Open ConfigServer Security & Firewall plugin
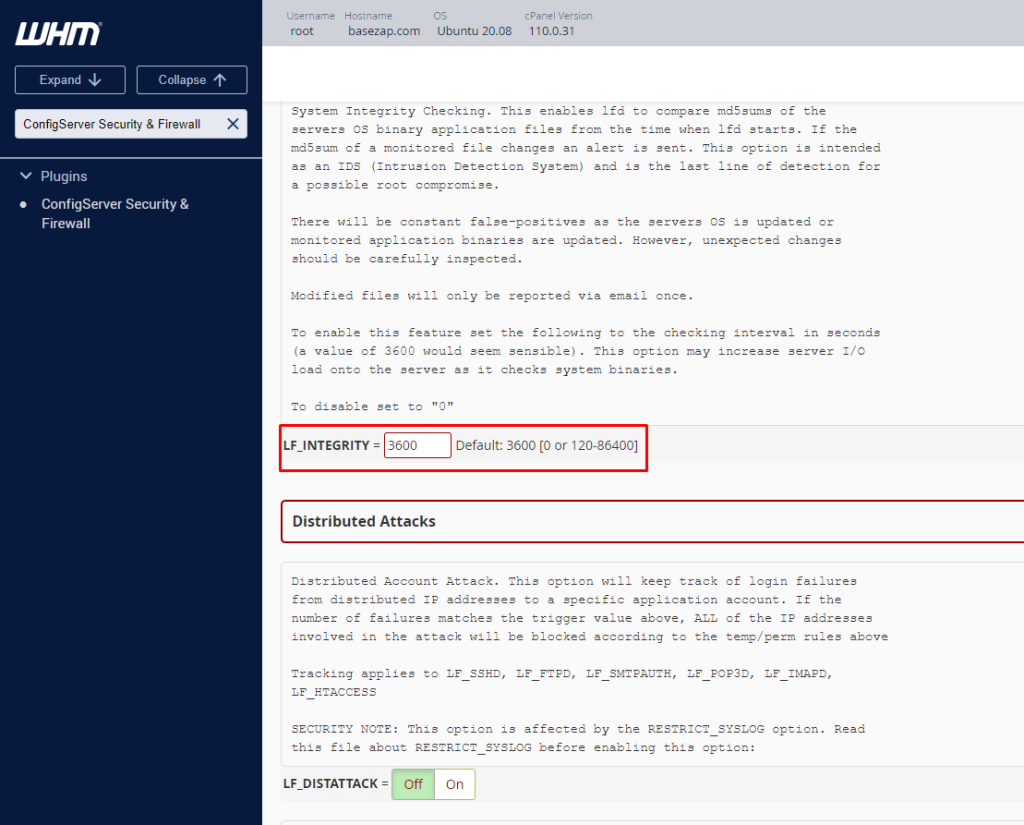Viewport: 1024px width, 825px height. click(115, 214)
